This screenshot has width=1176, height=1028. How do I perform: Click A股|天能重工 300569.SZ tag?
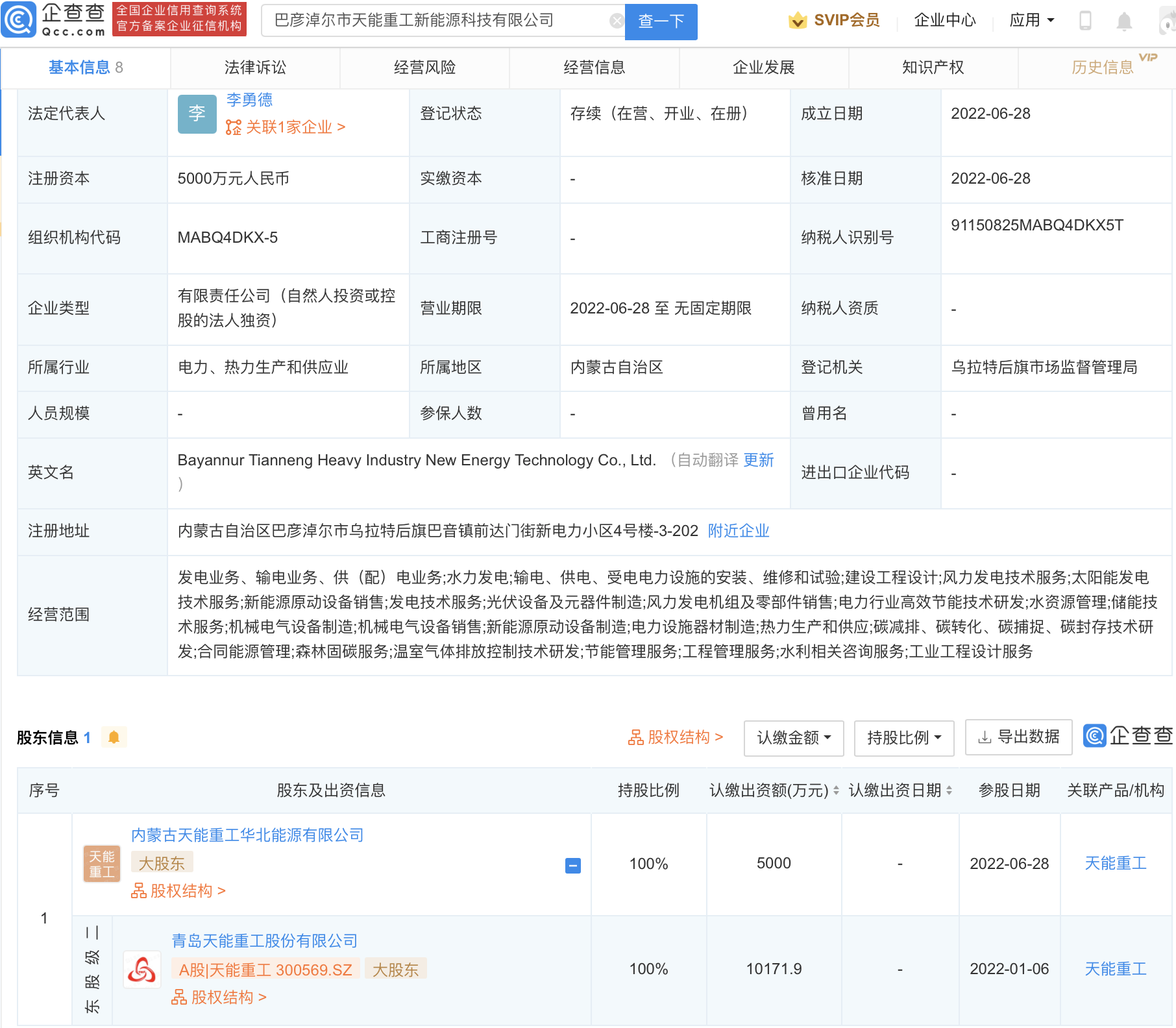click(x=265, y=970)
